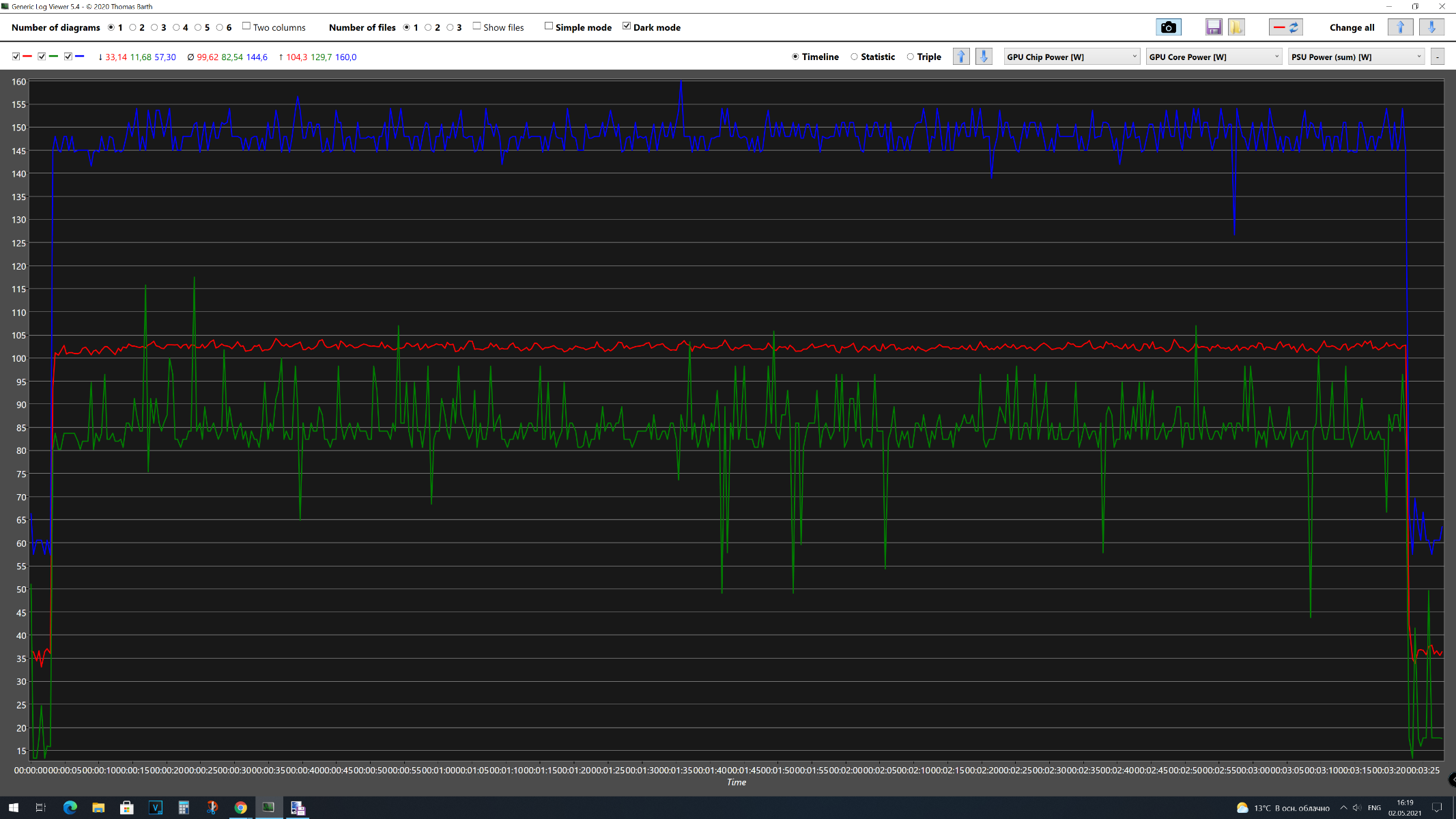Open the GPU Core Power [W] dropdown

tap(1214, 57)
